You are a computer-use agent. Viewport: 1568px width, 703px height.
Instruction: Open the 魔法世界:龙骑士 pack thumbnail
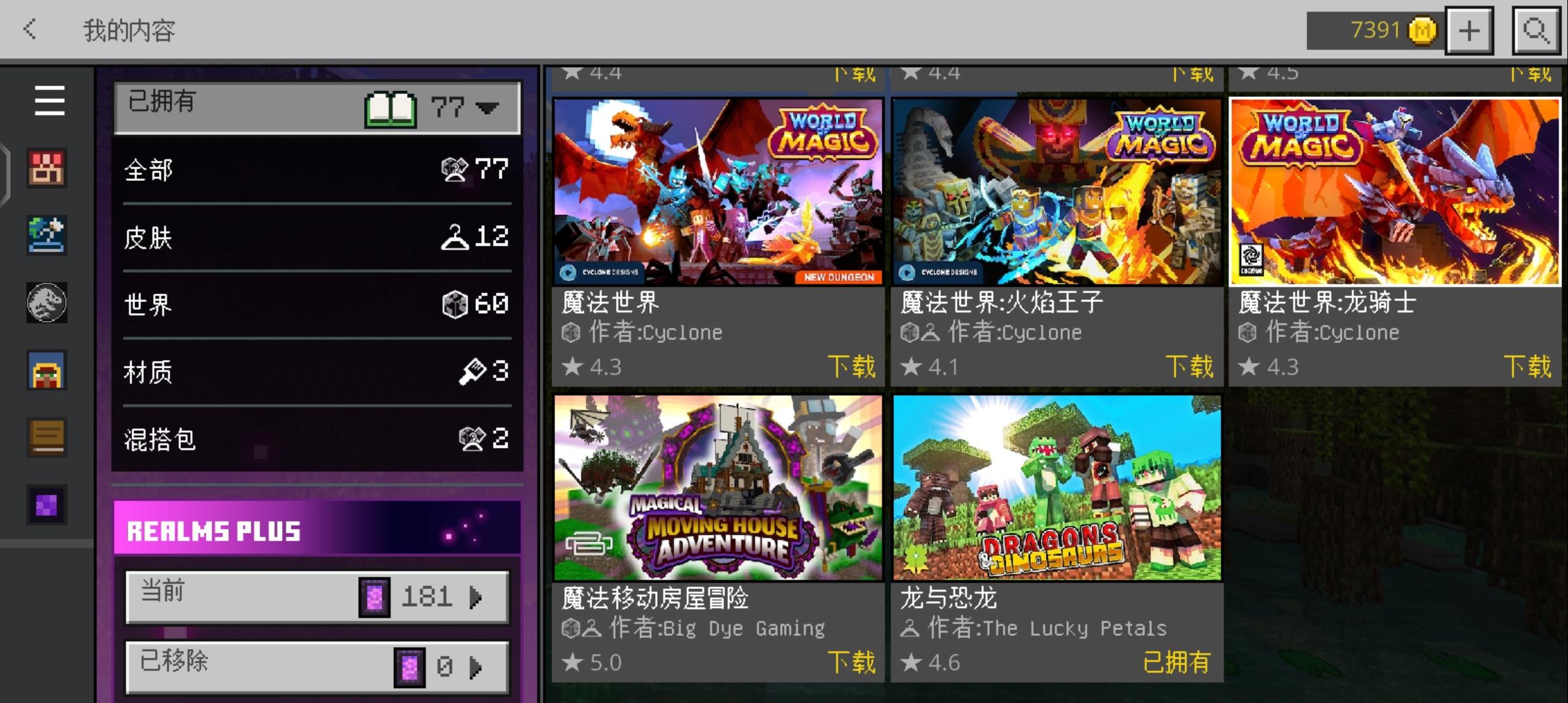click(1395, 192)
